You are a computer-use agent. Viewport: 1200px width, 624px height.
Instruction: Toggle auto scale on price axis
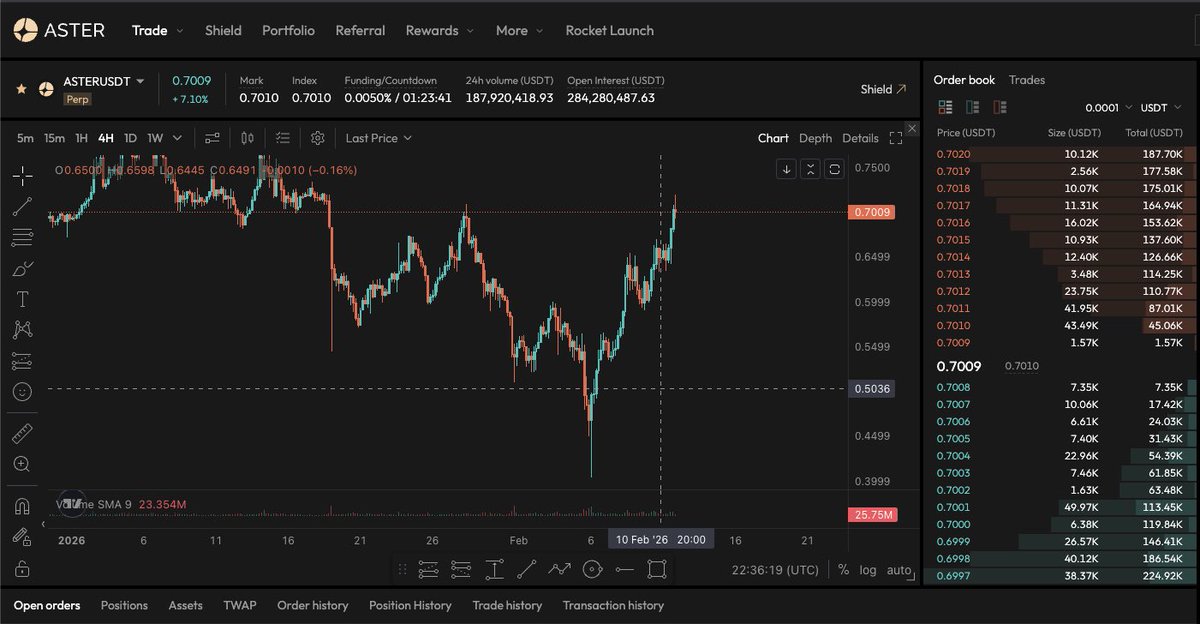click(x=899, y=570)
